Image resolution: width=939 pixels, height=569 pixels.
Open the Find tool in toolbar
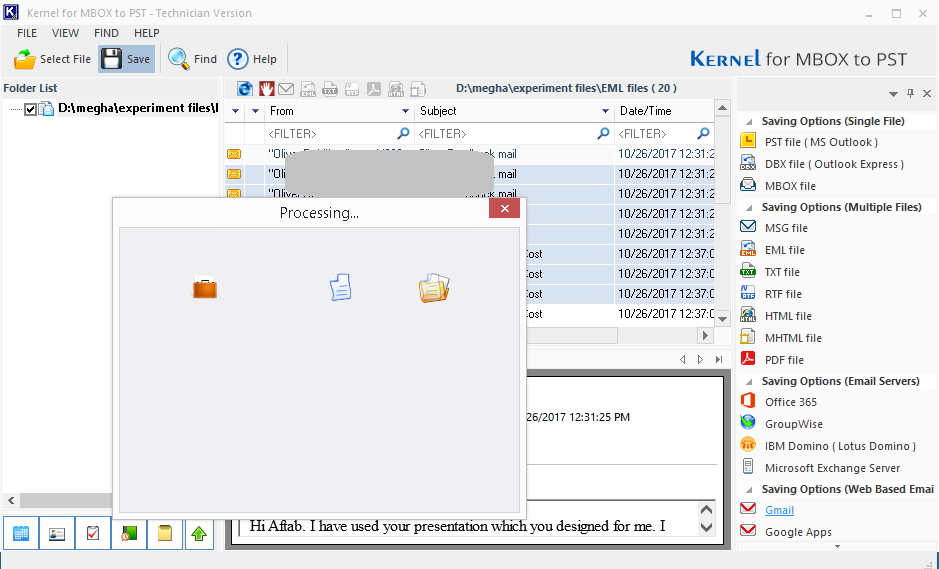(192, 59)
